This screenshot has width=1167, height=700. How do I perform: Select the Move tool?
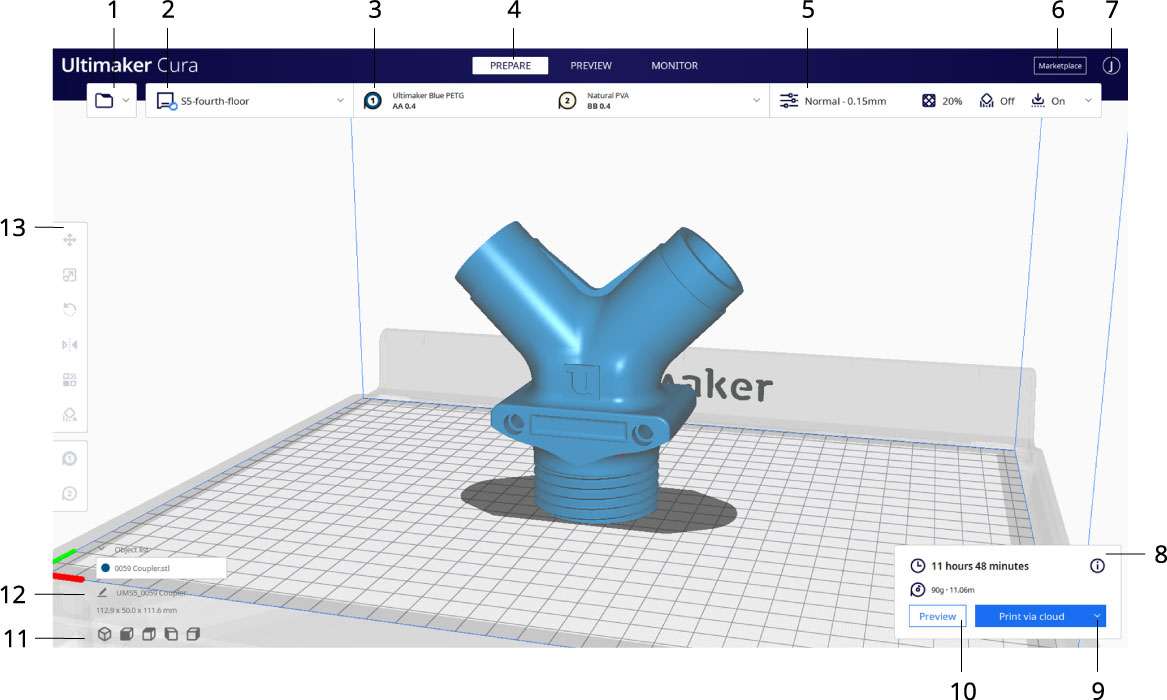coord(69,239)
